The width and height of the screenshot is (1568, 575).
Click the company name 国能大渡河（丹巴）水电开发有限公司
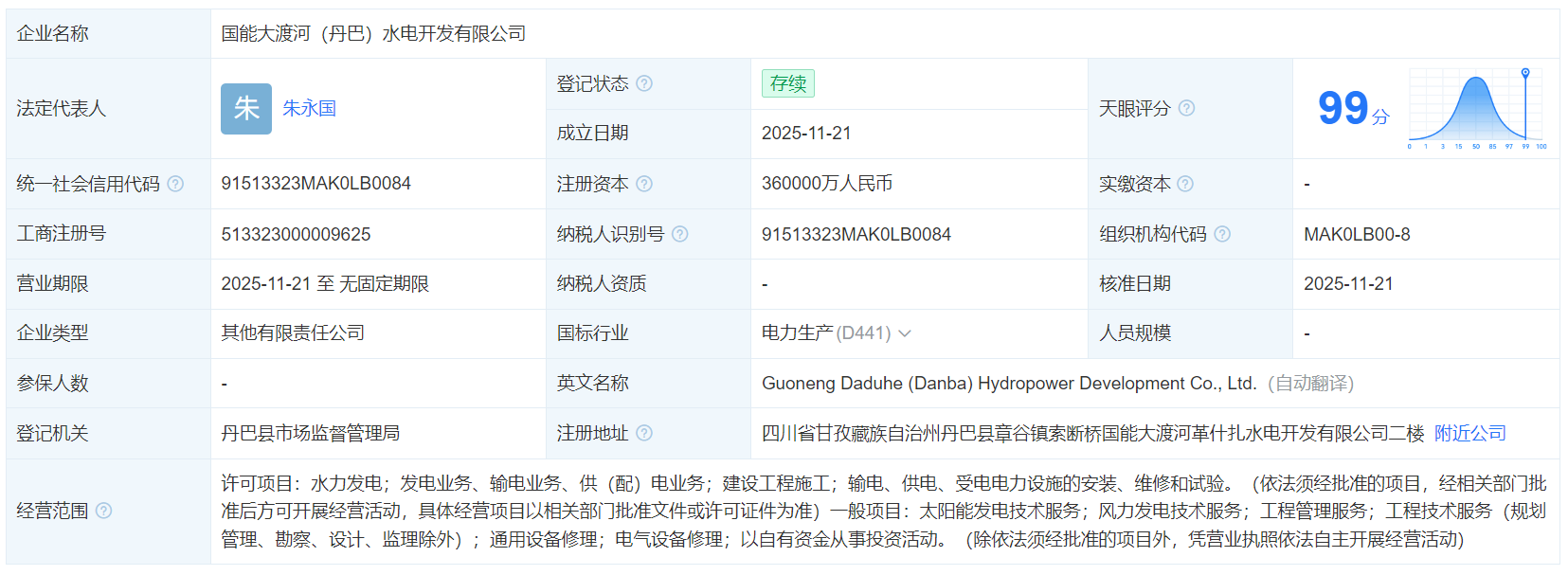click(373, 34)
